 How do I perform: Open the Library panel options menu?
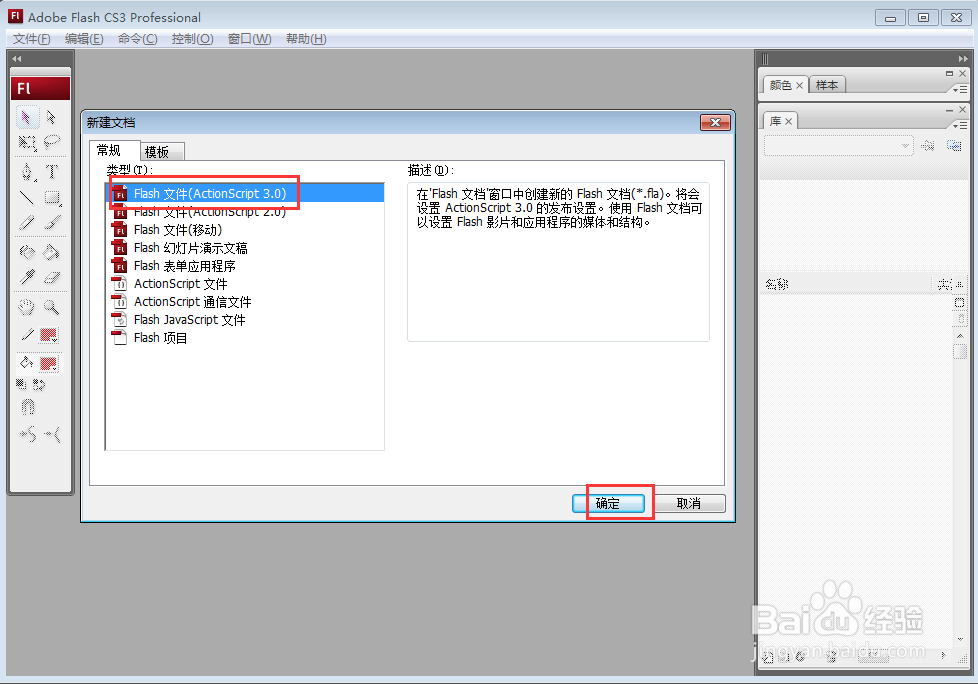[961, 125]
